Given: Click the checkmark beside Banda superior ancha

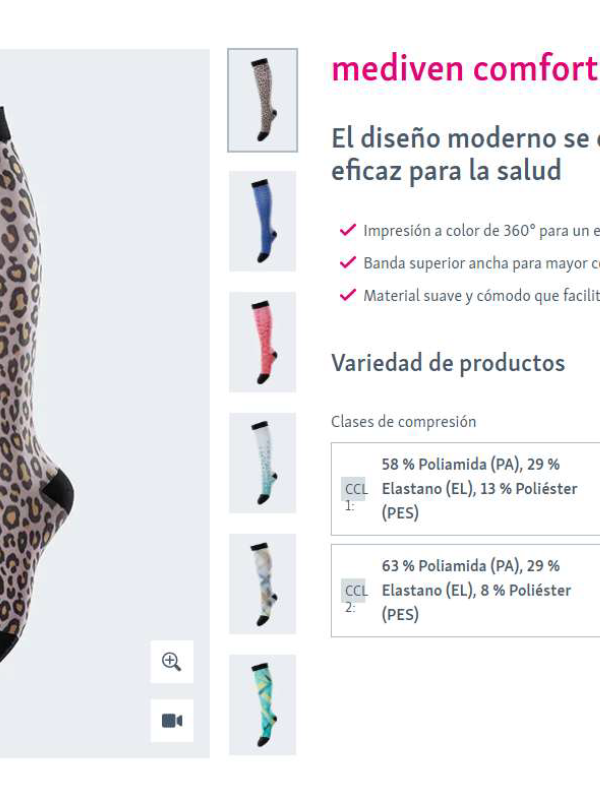Looking at the screenshot, I should [348, 263].
